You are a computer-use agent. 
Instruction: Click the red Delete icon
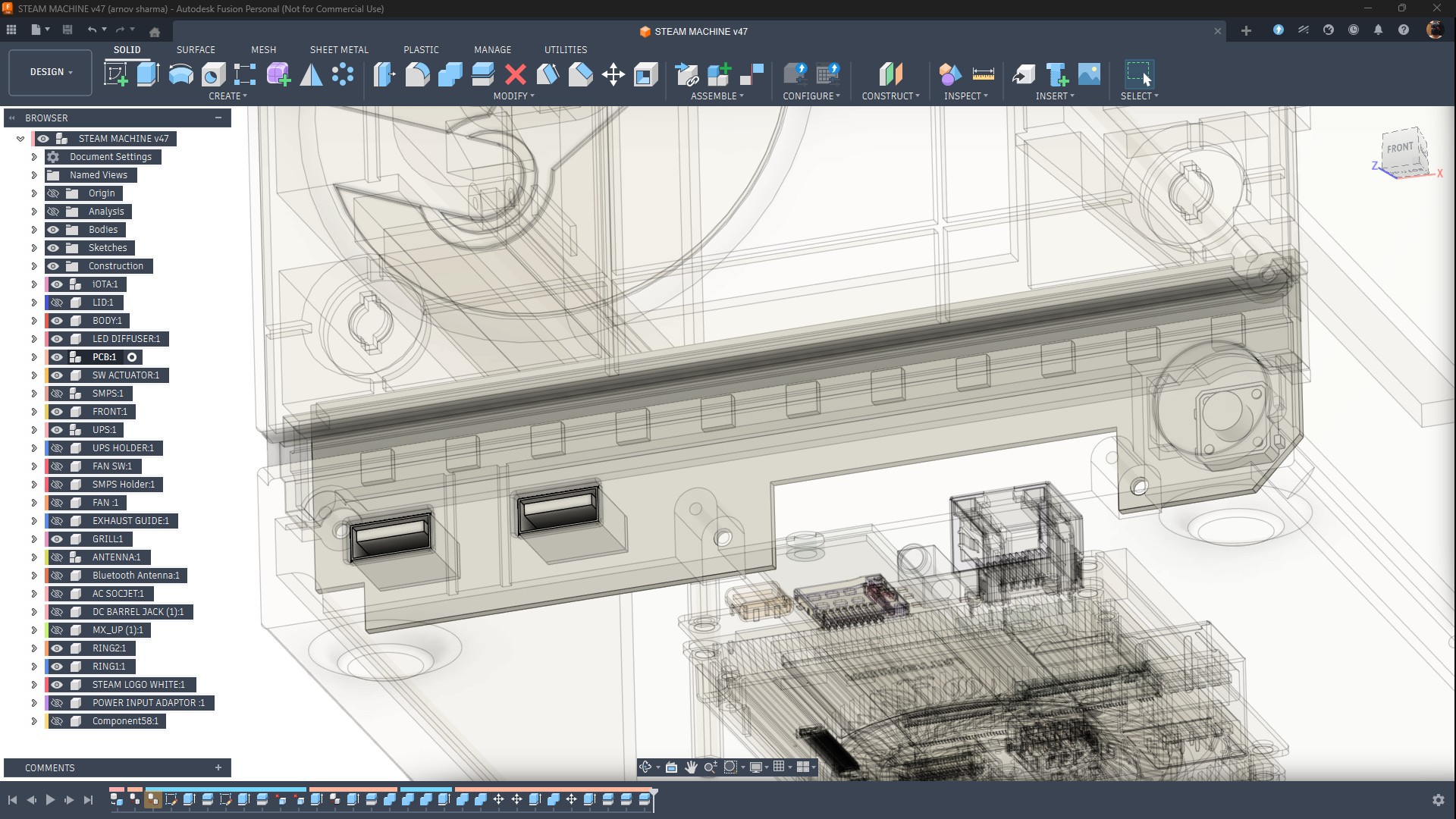click(516, 74)
